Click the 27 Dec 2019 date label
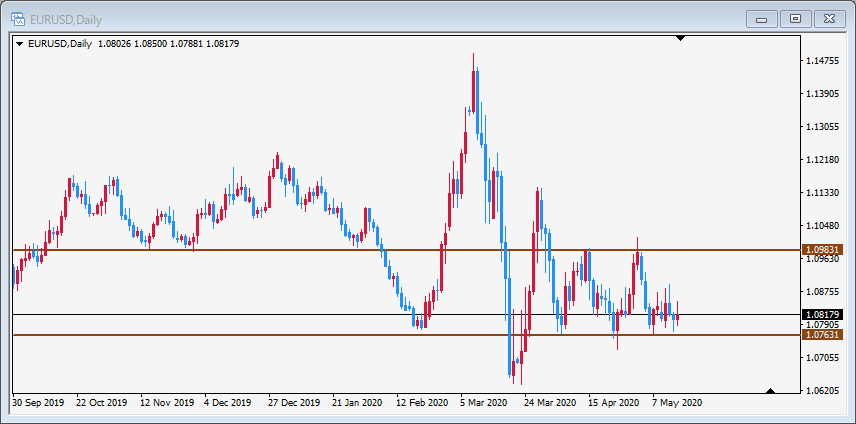Image resolution: width=856 pixels, height=424 pixels. pyautogui.click(x=294, y=403)
